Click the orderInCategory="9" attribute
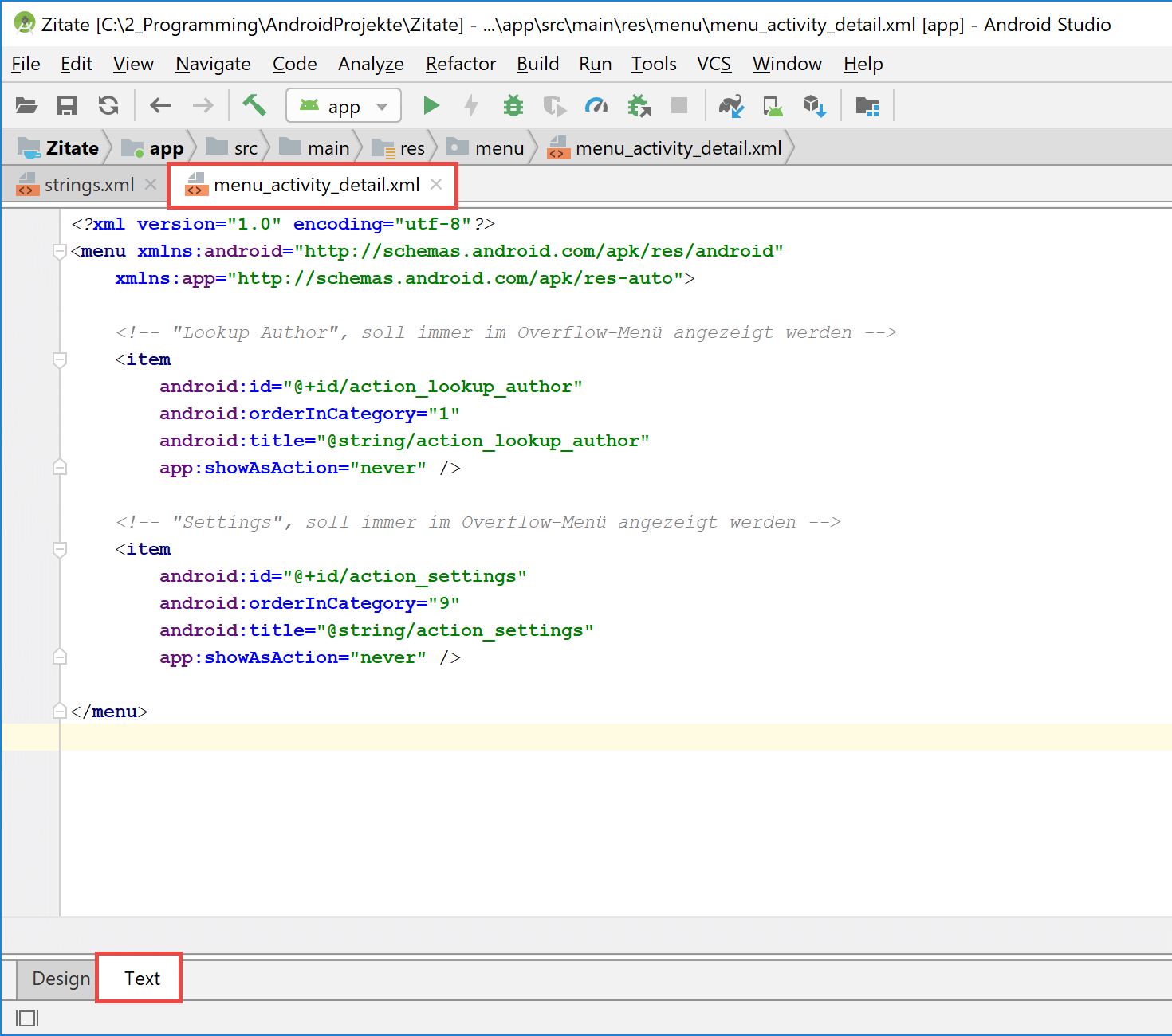 click(x=309, y=603)
